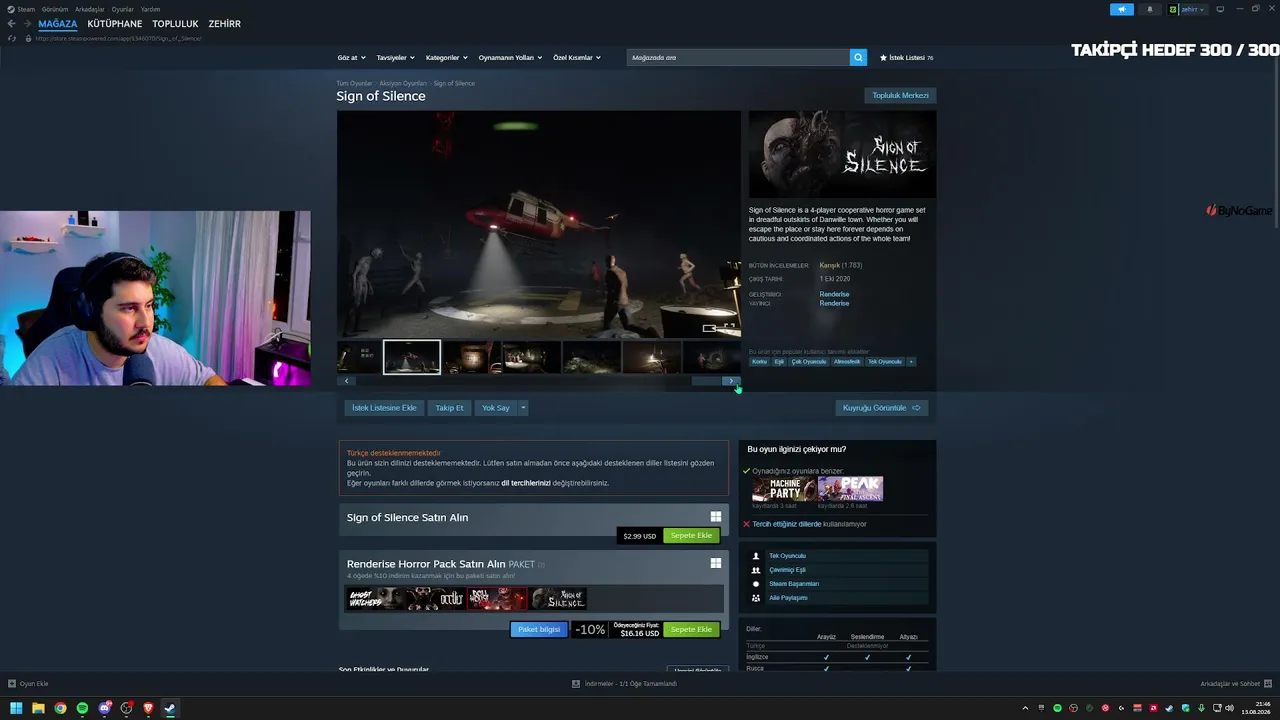
Task: Switch to Steam in the taskbar
Action: tap(170, 708)
